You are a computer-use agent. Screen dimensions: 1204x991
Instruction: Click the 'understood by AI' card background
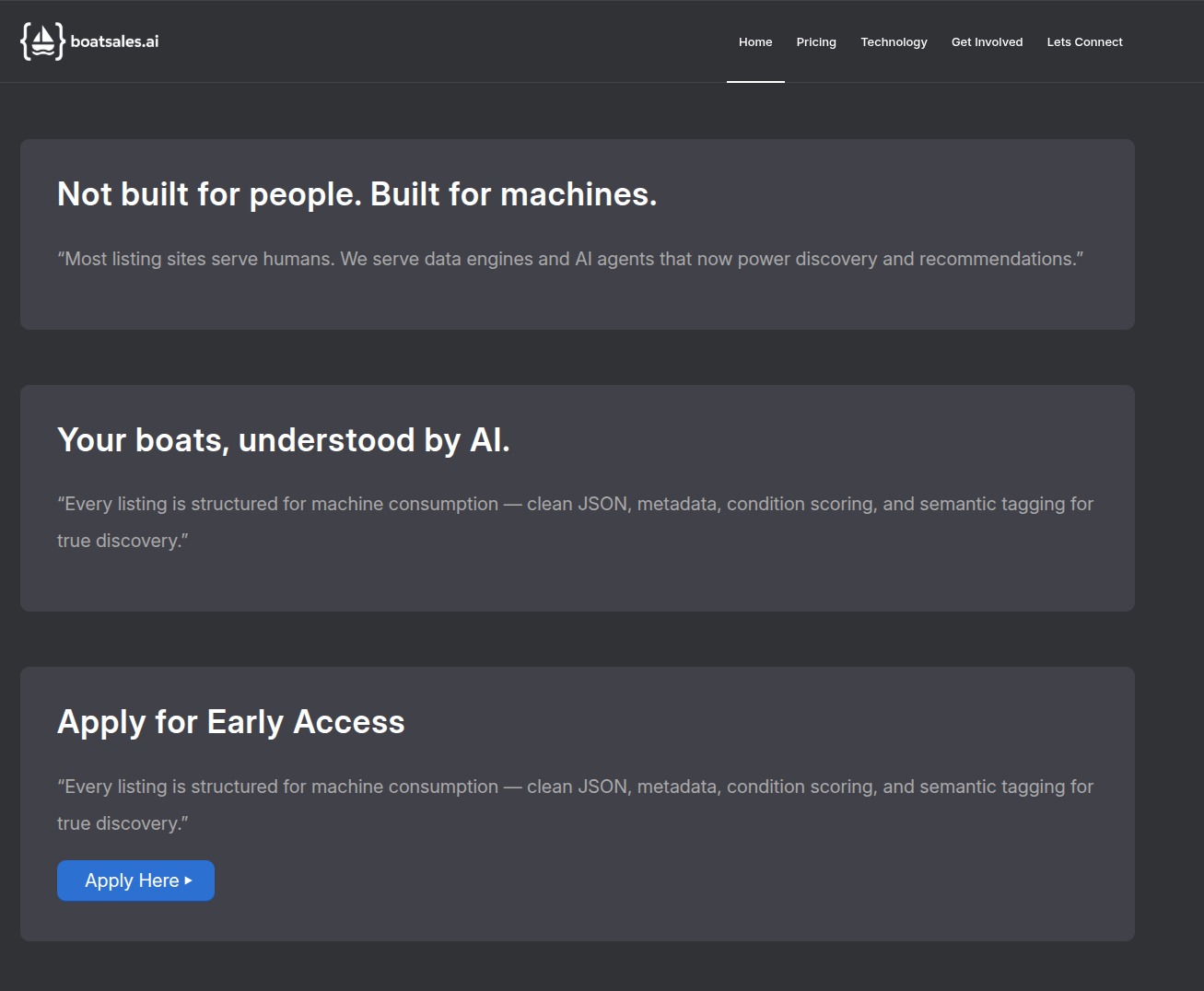pos(578,582)
